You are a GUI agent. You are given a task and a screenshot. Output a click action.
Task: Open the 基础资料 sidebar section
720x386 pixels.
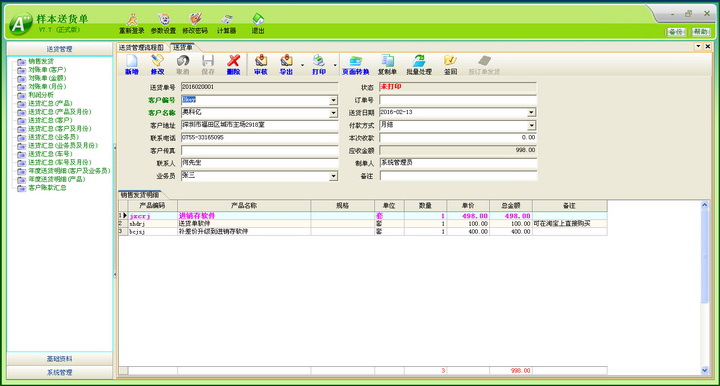[59, 359]
